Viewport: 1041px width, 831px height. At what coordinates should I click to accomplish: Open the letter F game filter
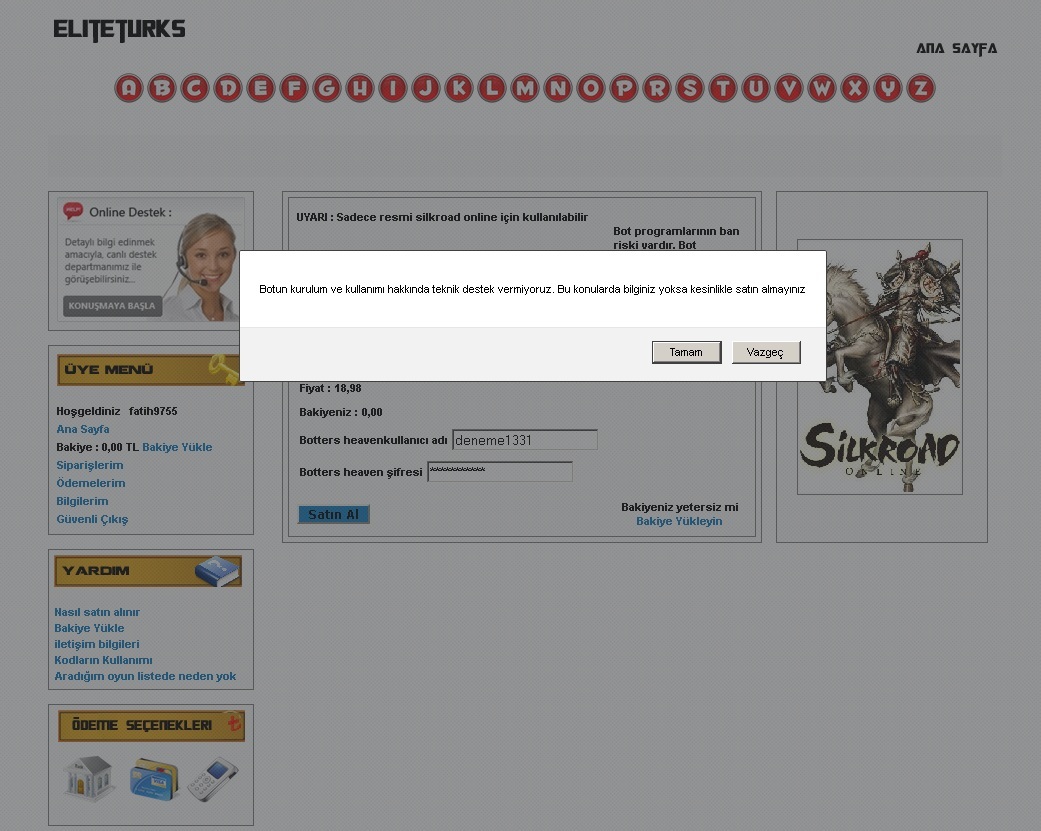pyautogui.click(x=293, y=88)
